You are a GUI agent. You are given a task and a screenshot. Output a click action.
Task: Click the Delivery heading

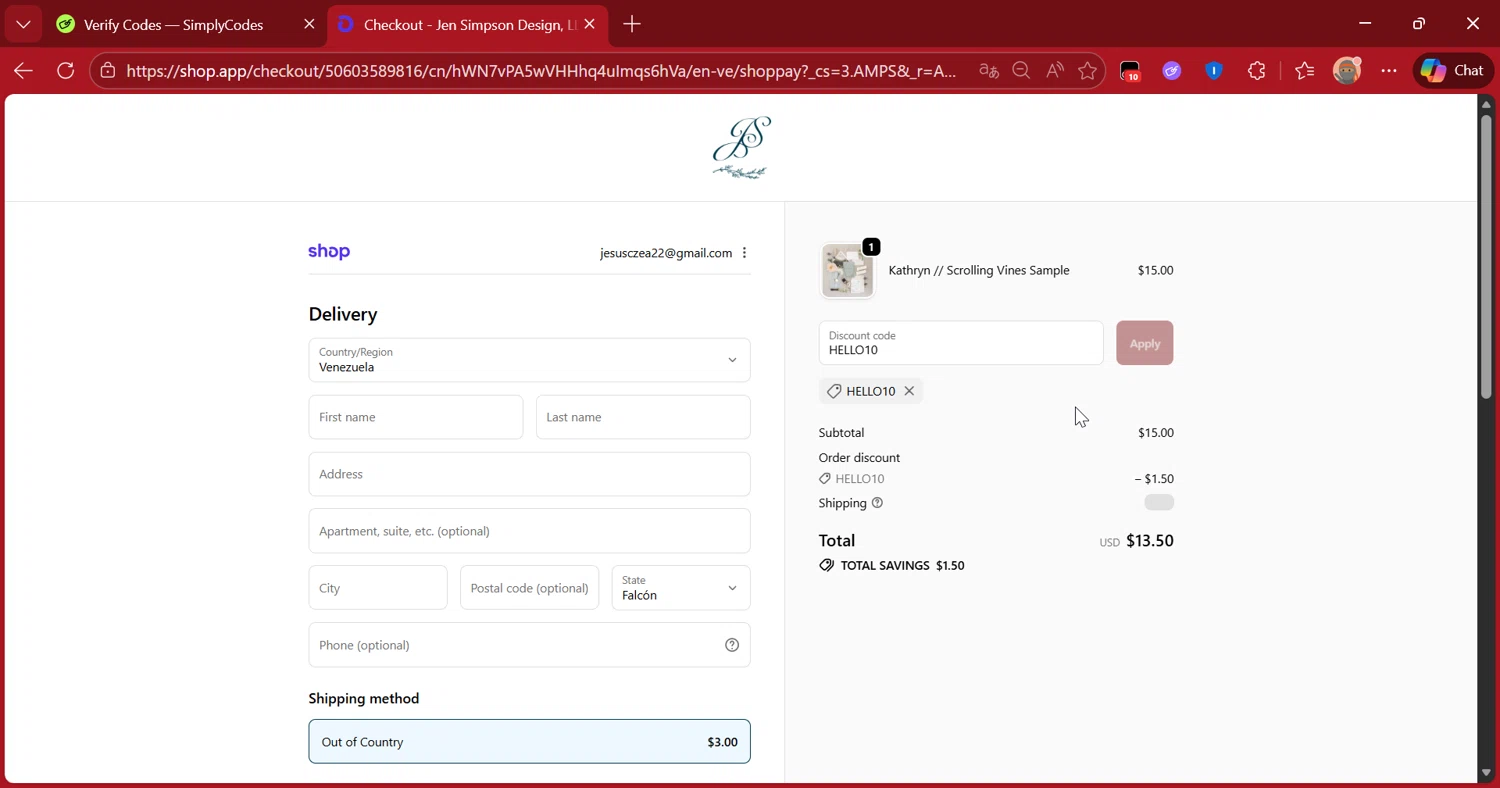(343, 314)
